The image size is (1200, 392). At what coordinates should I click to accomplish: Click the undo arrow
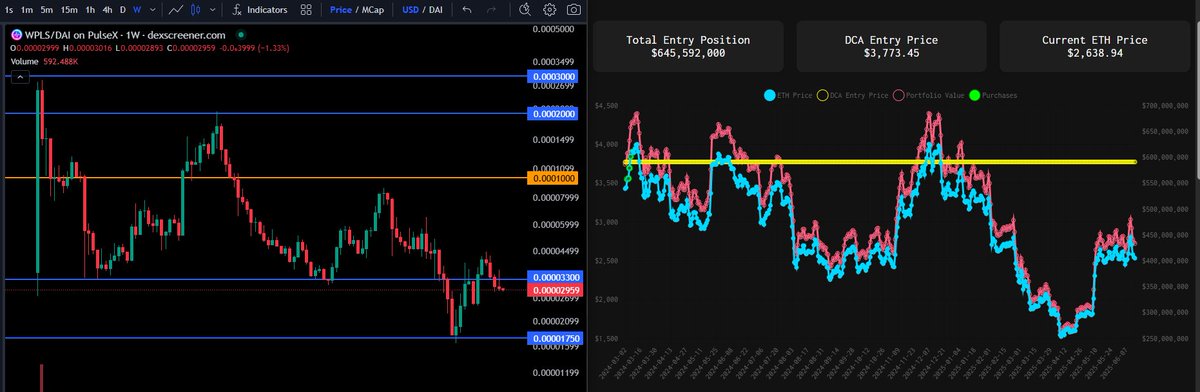[x=466, y=10]
